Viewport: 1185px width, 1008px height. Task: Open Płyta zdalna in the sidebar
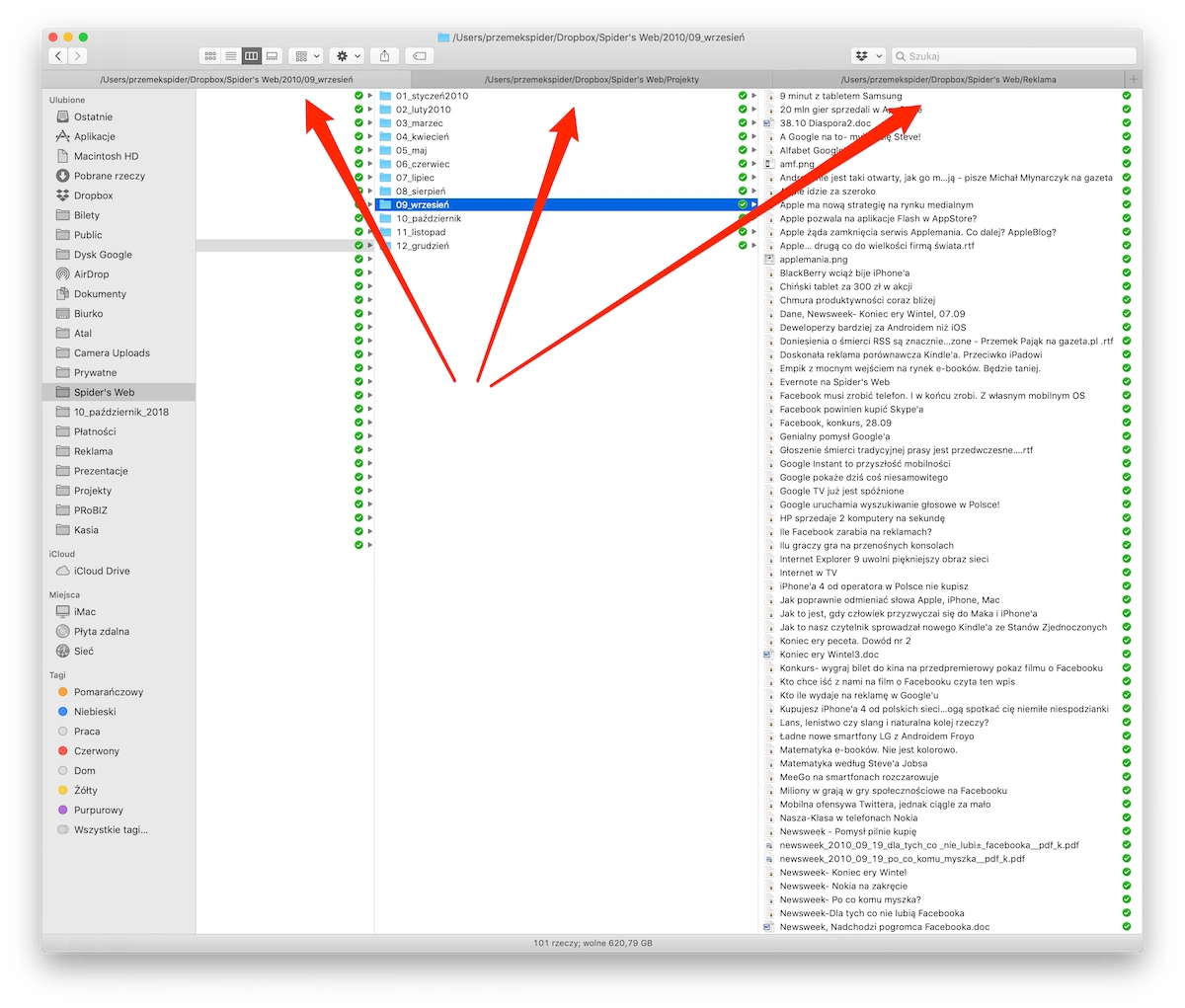pos(101,632)
